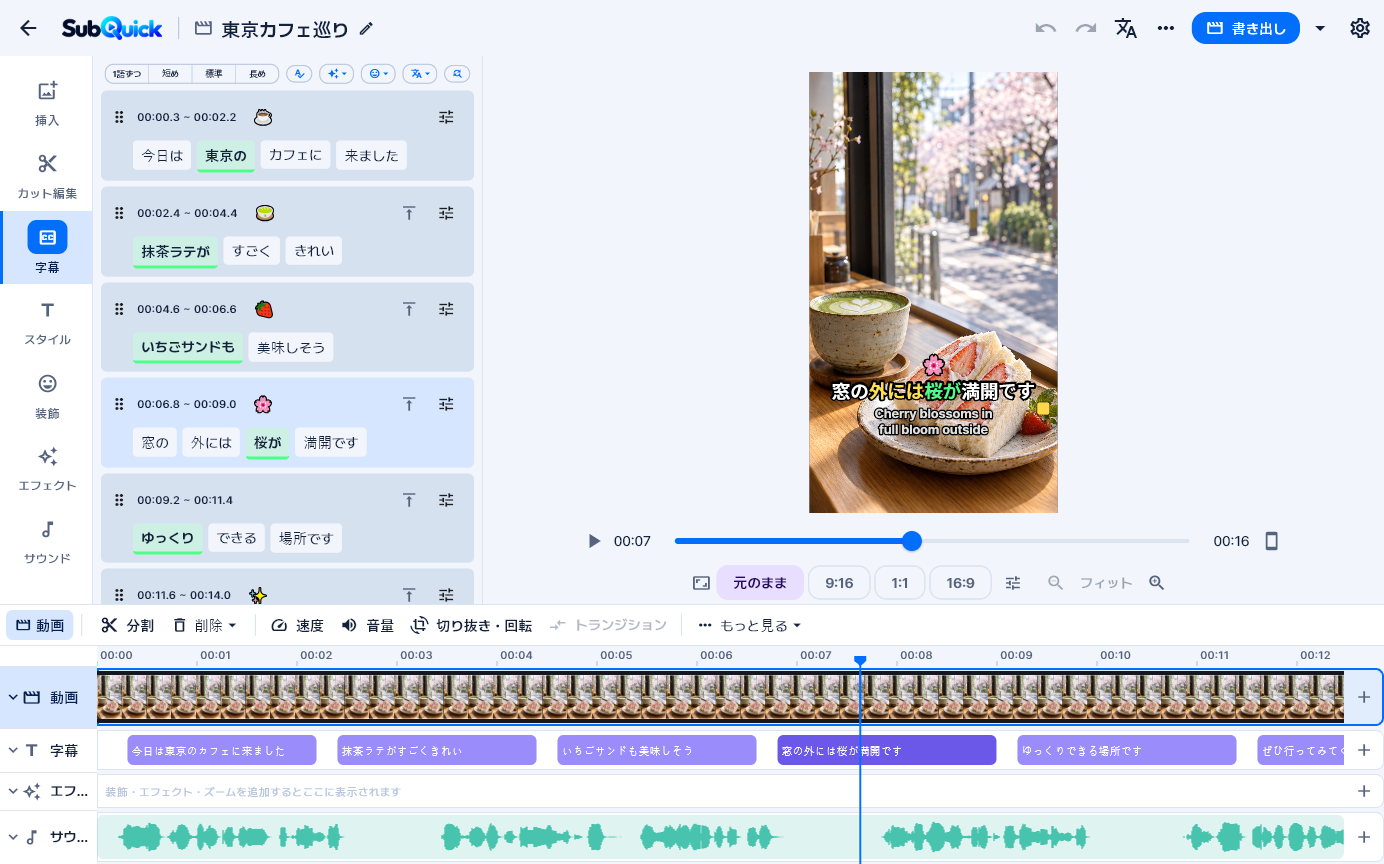Open settings with the gear icon

pos(1360,28)
